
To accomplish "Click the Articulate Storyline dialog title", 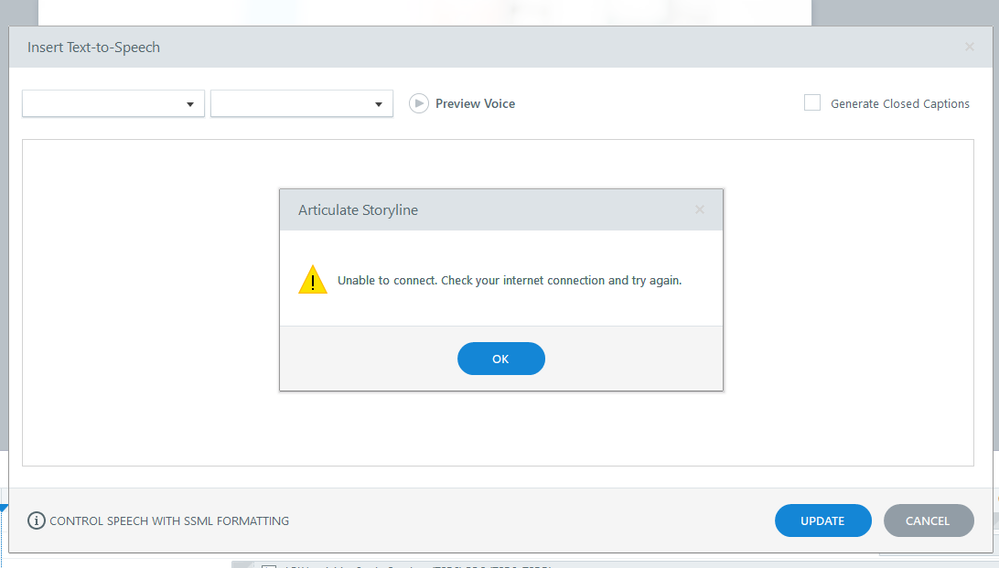I will coord(358,210).
